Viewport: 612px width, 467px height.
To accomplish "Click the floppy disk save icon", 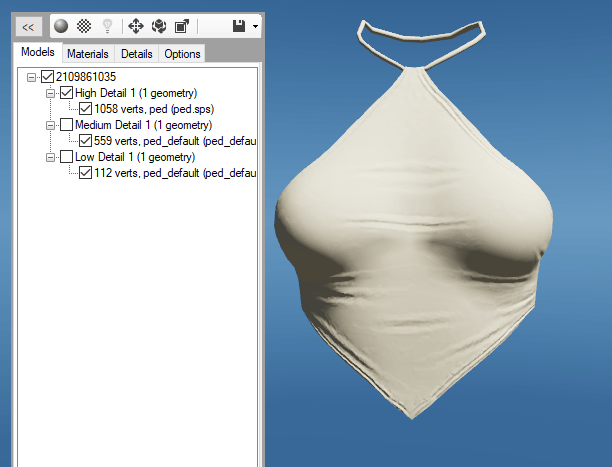I will (239, 26).
